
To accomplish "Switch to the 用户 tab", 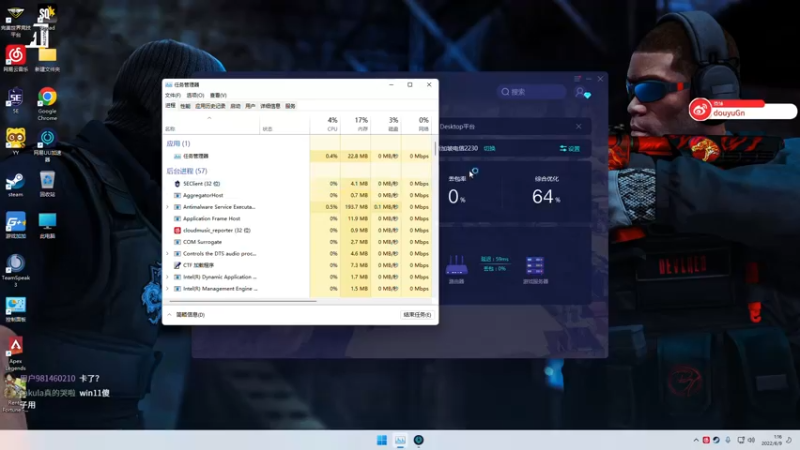I will click(250, 106).
